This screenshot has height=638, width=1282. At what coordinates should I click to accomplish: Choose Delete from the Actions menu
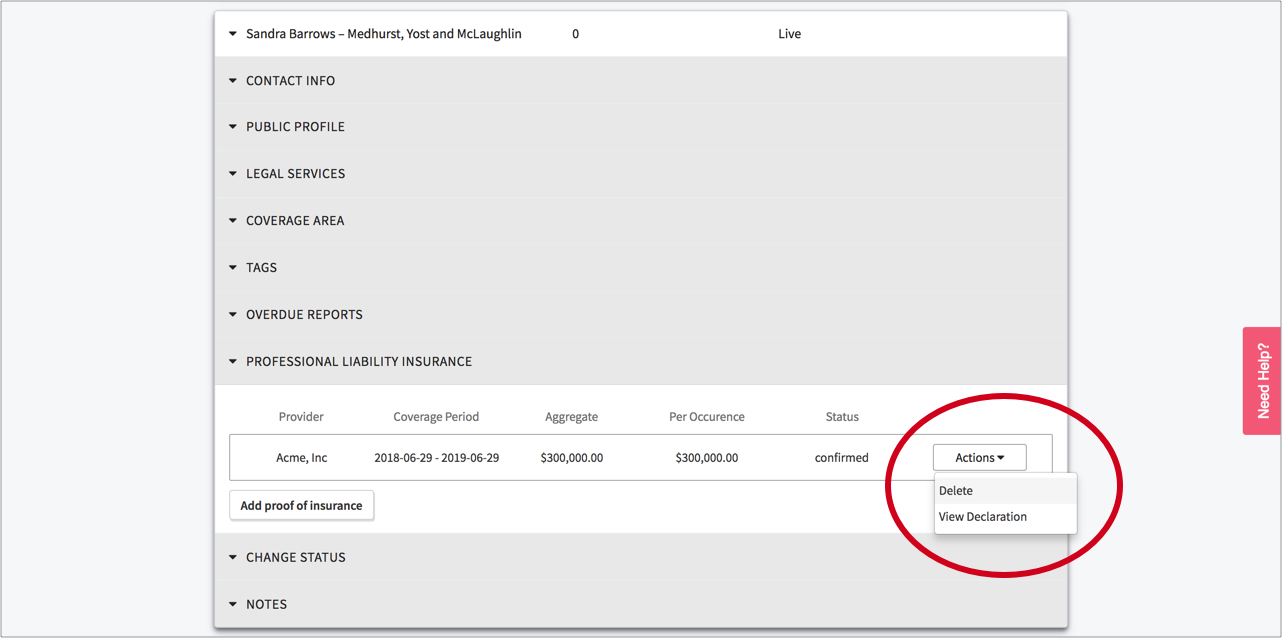[x=956, y=491]
